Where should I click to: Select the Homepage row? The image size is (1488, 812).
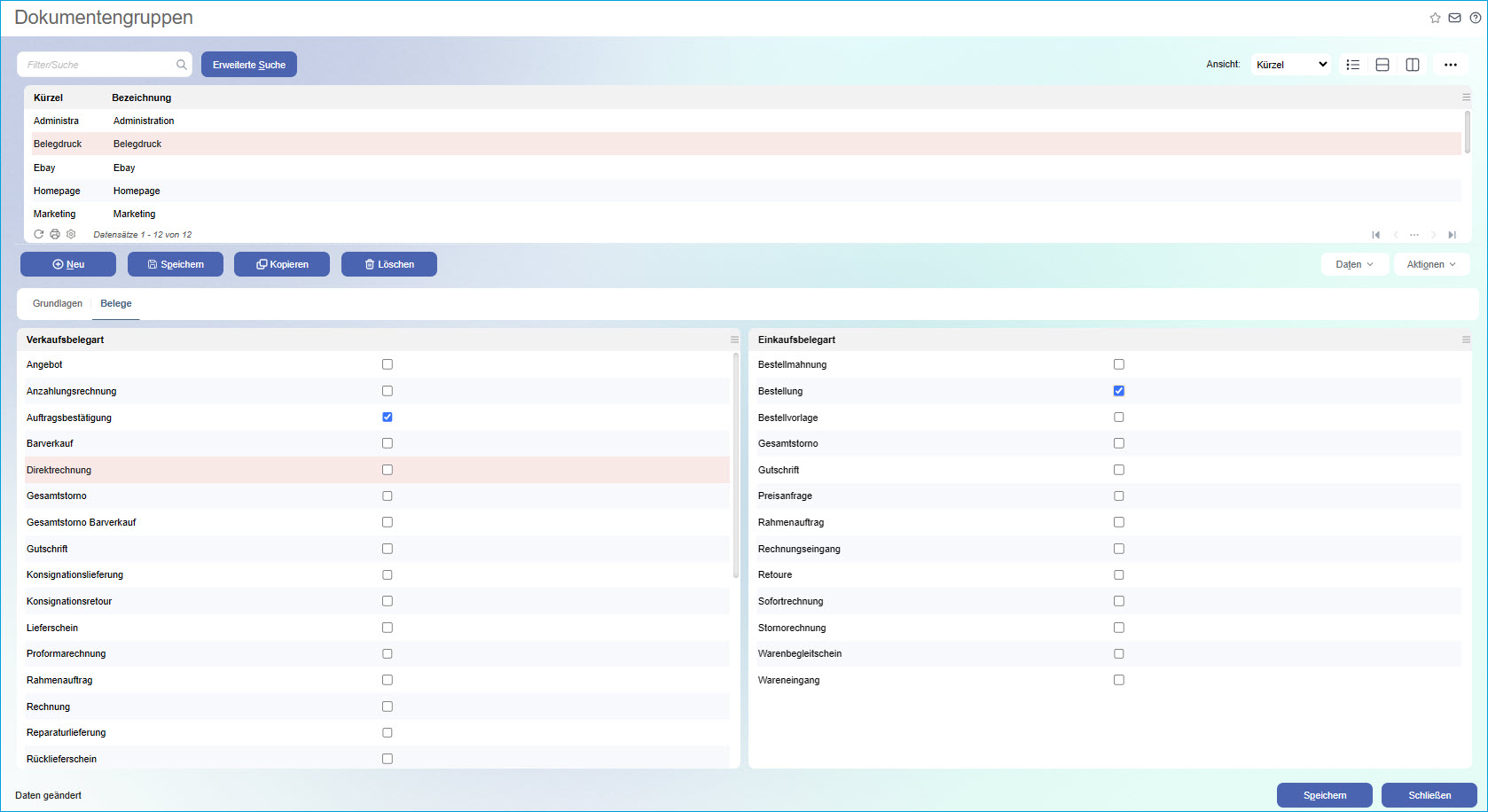coord(747,191)
